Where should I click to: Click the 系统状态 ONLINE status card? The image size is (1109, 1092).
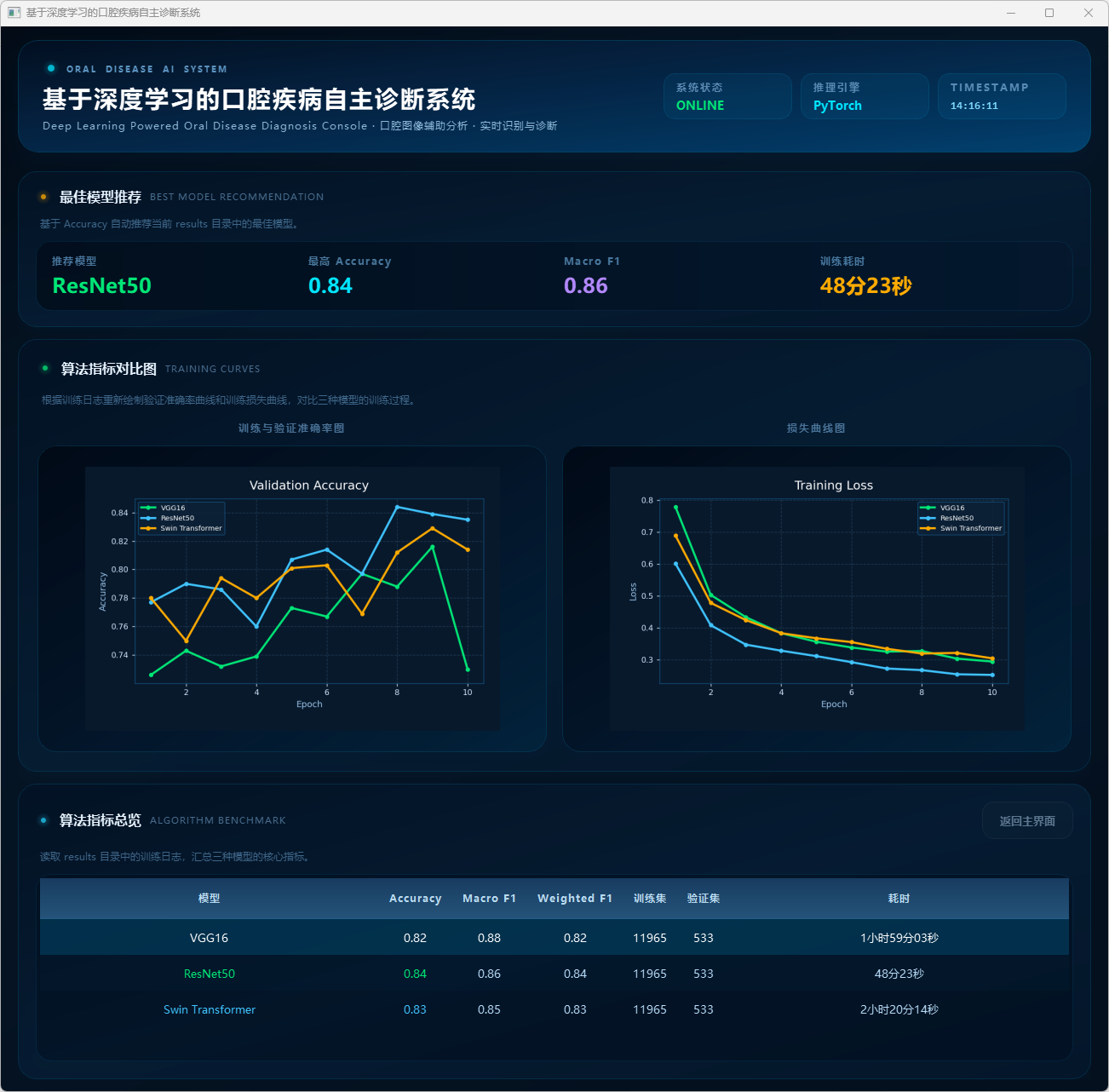727,96
